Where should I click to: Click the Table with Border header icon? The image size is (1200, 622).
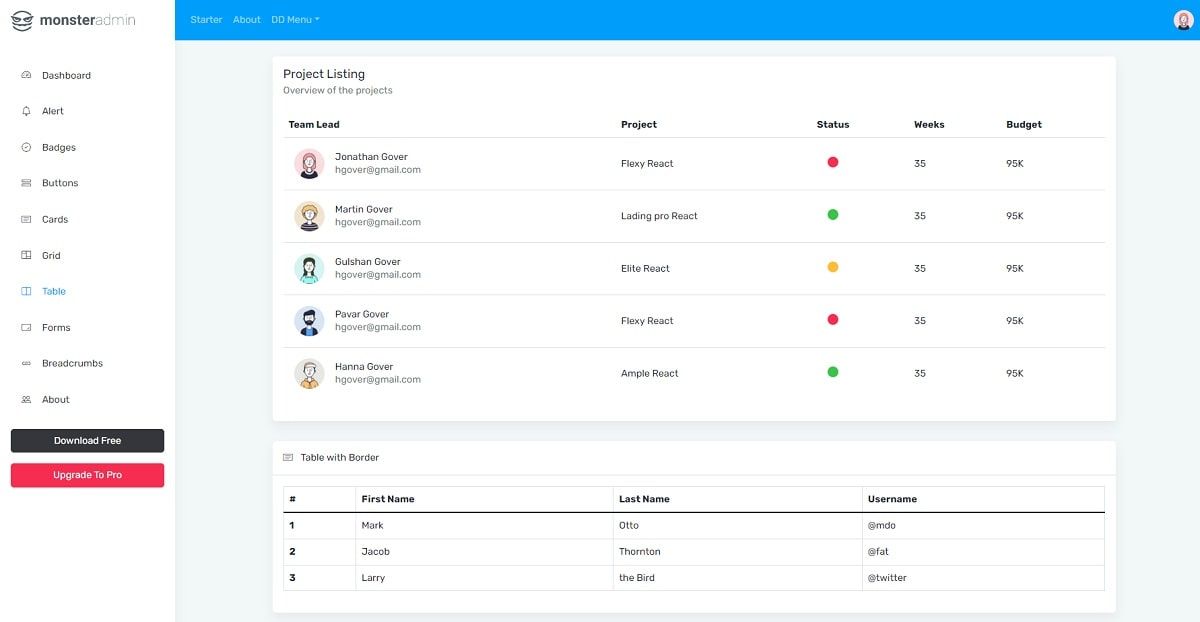tap(290, 457)
